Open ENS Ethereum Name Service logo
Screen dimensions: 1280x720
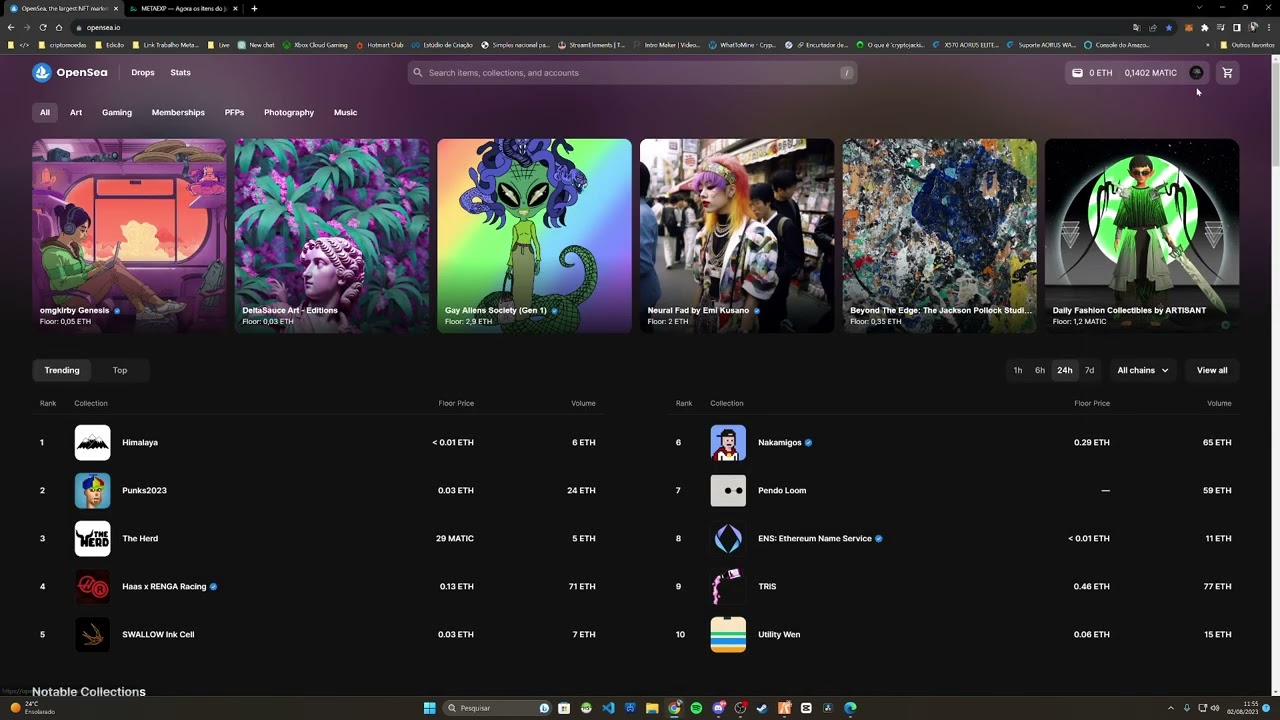tap(728, 538)
